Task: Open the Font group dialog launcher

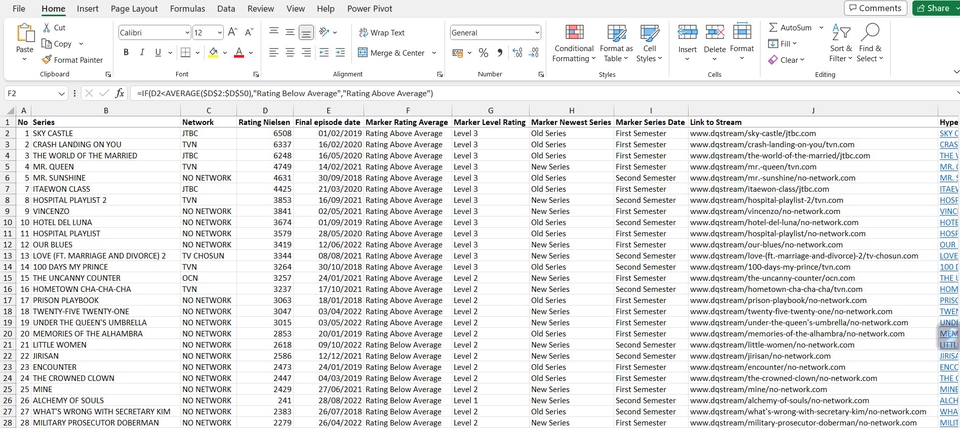Action: [257, 74]
